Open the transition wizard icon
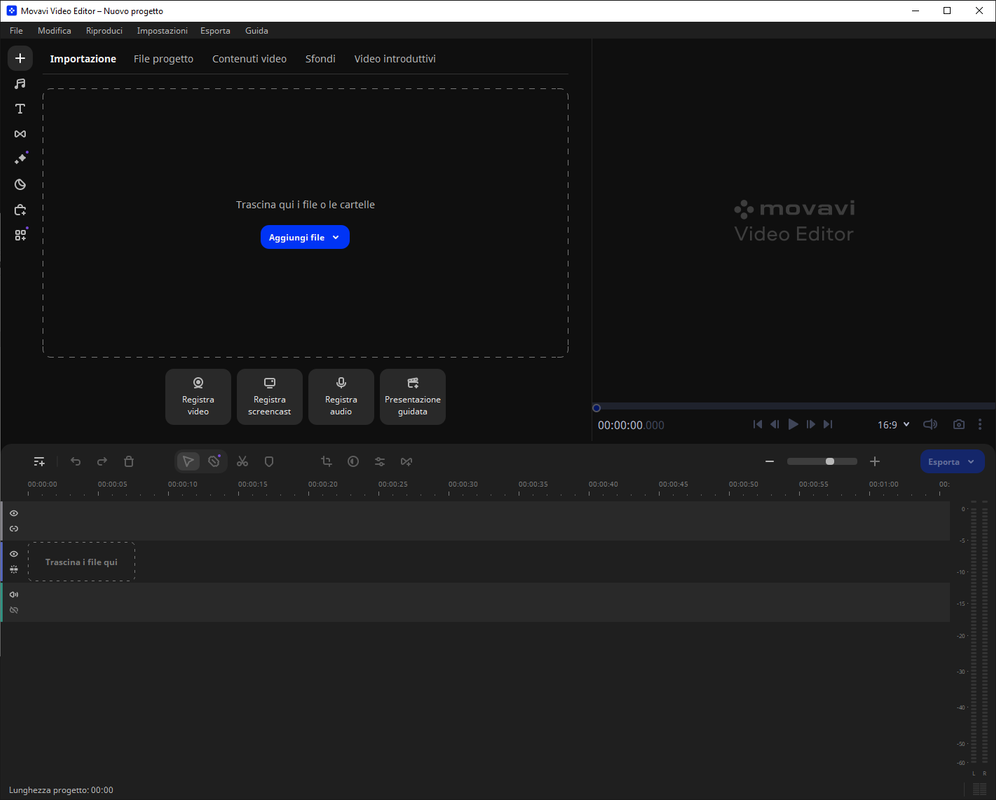This screenshot has height=800, width=996. pyautogui.click(x=407, y=461)
